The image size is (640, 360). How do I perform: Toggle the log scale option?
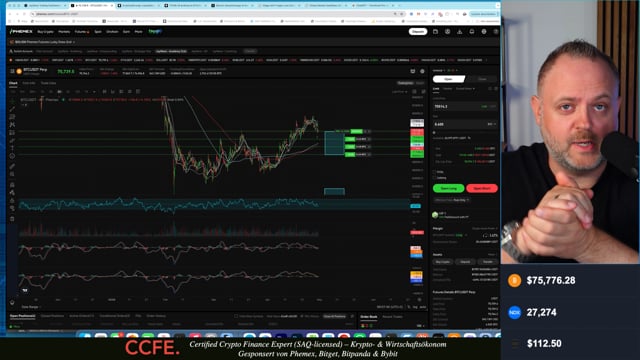[x=415, y=307]
